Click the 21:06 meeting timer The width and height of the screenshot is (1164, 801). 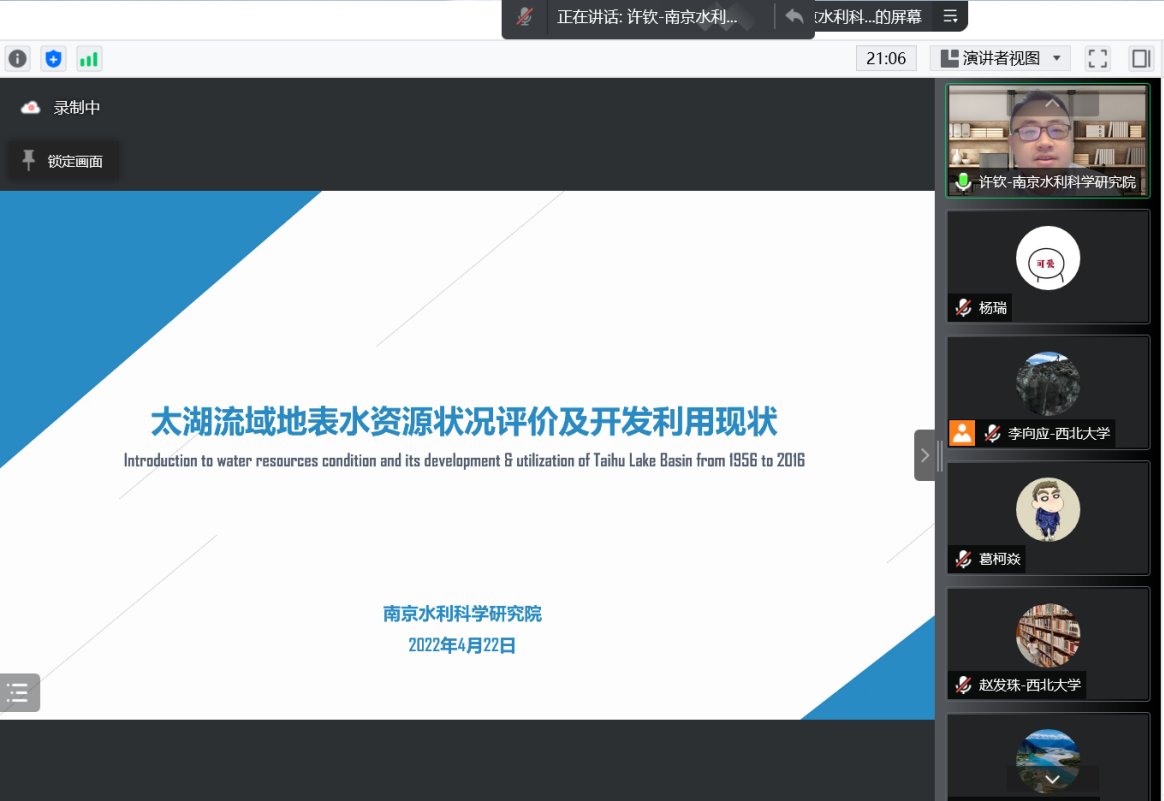886,59
